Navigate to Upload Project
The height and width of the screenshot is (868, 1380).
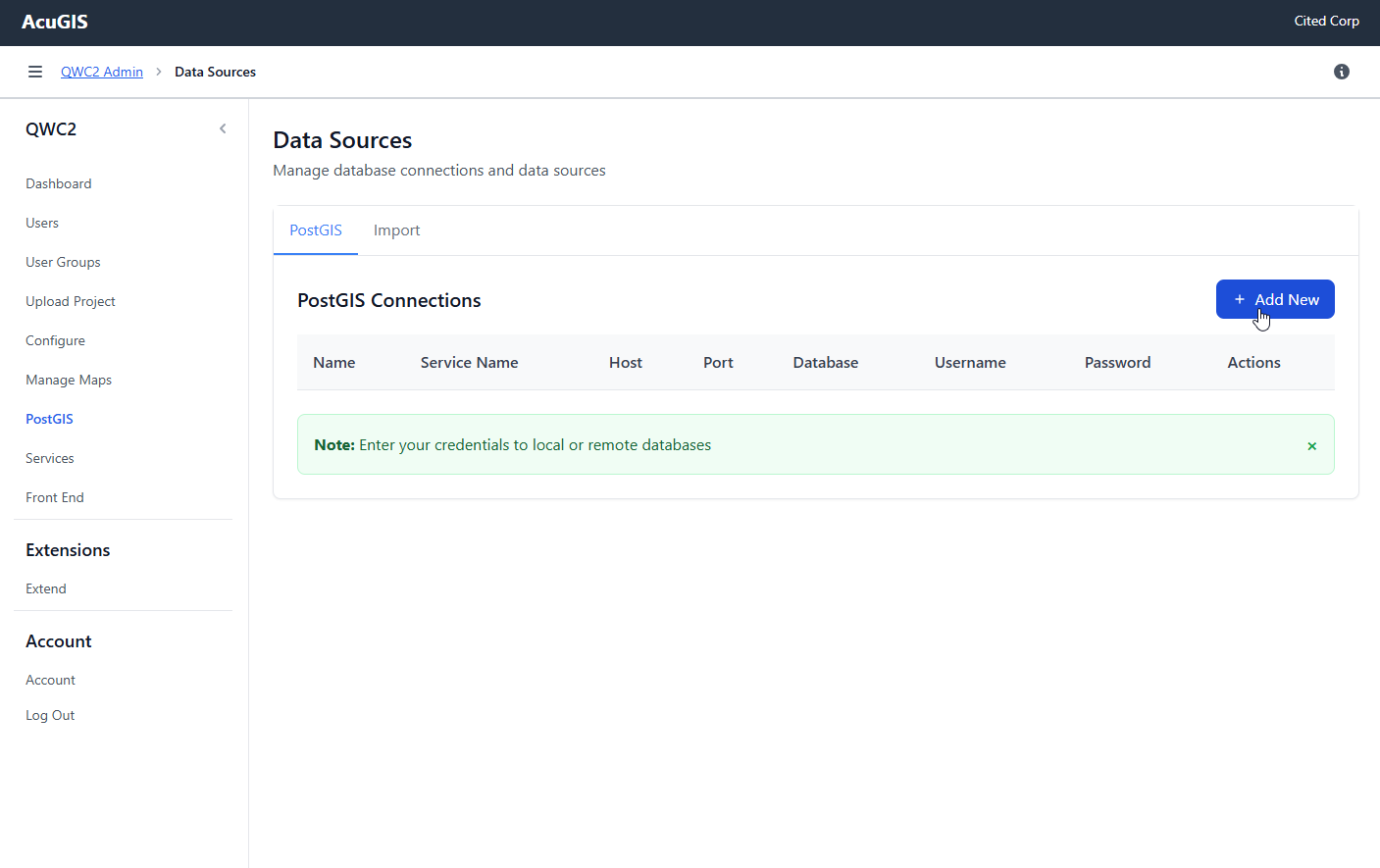tap(71, 301)
